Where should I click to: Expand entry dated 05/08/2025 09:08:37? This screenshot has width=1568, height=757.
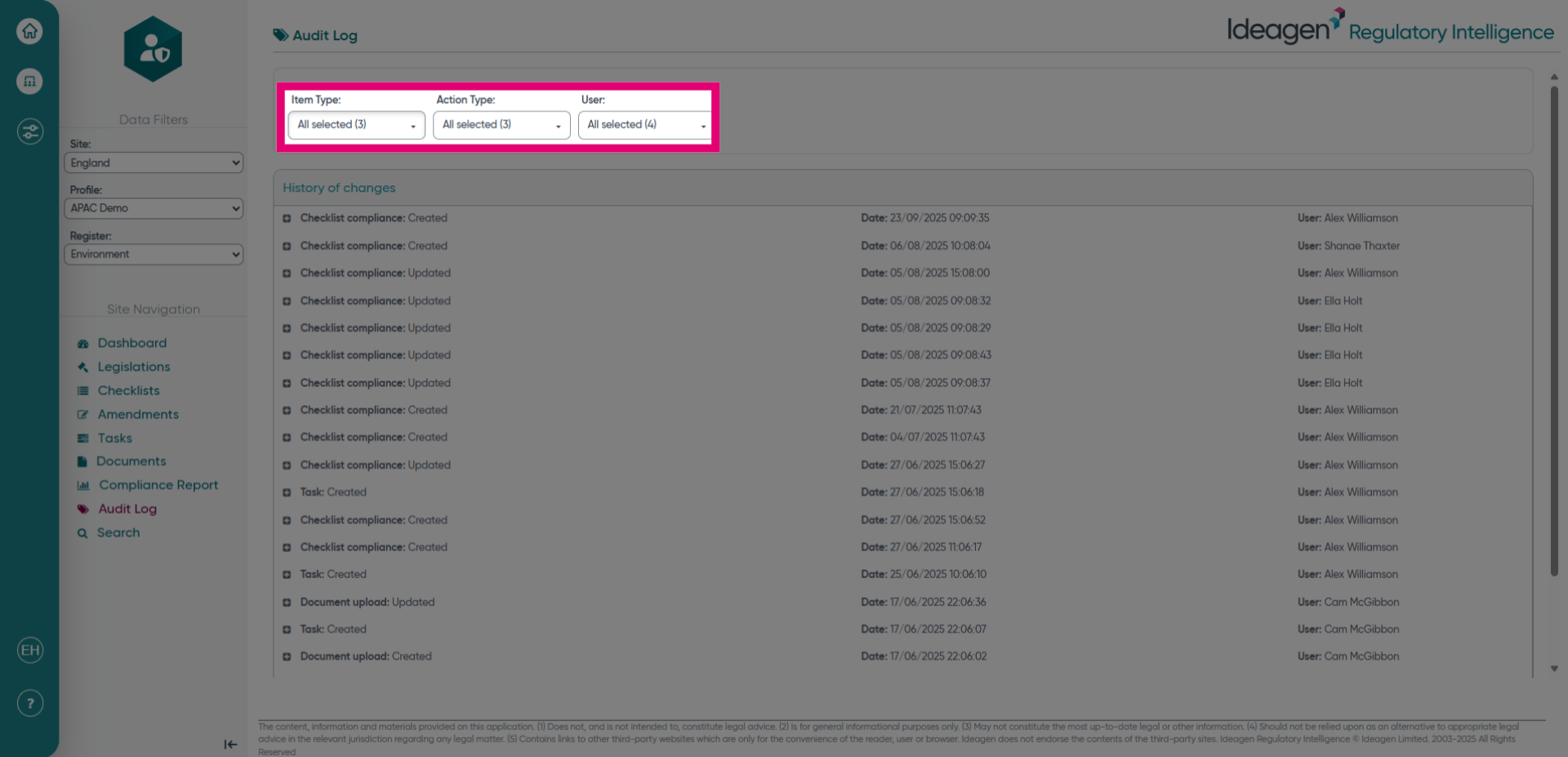[287, 384]
